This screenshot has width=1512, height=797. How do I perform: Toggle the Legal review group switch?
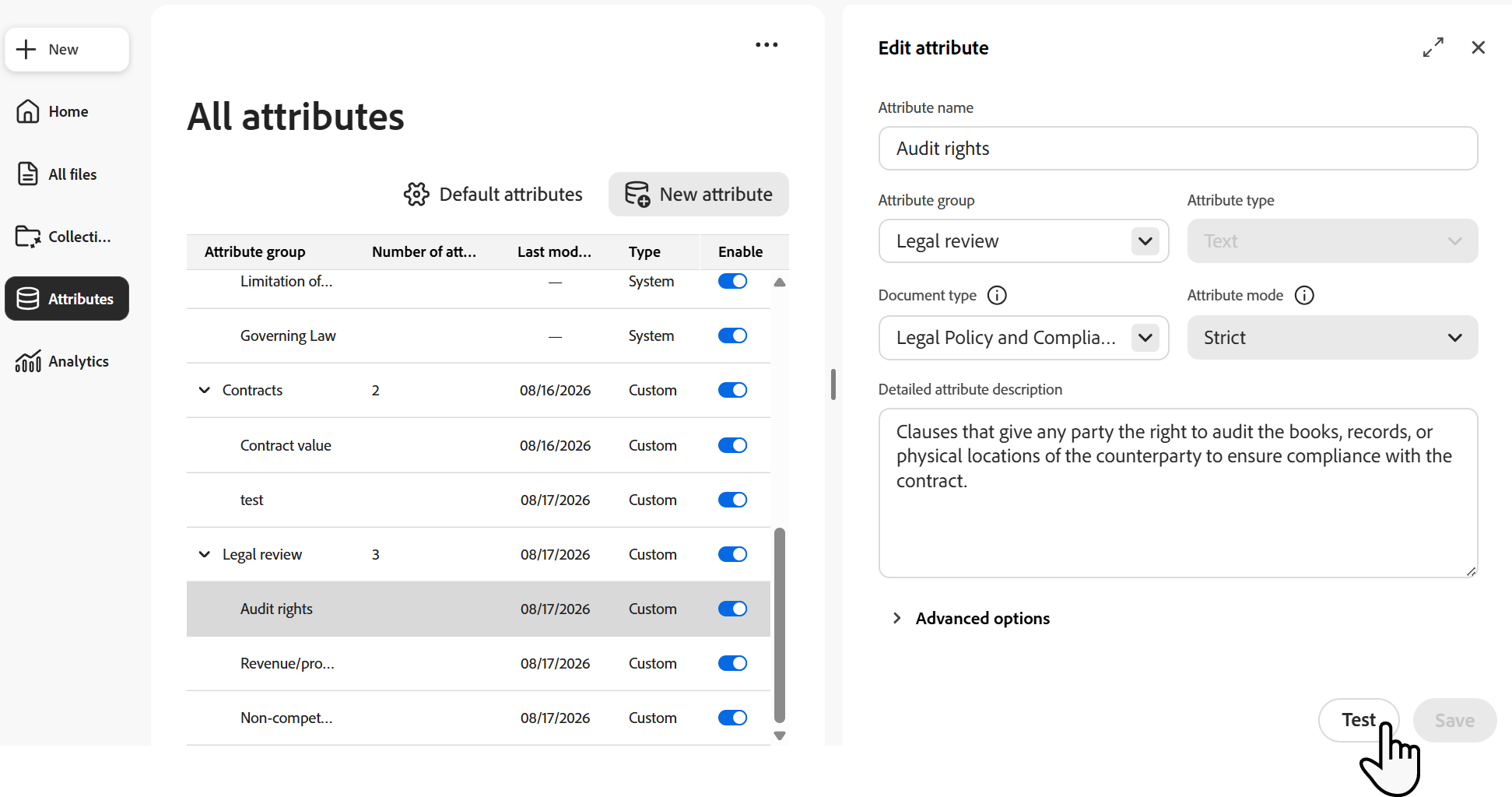click(732, 554)
